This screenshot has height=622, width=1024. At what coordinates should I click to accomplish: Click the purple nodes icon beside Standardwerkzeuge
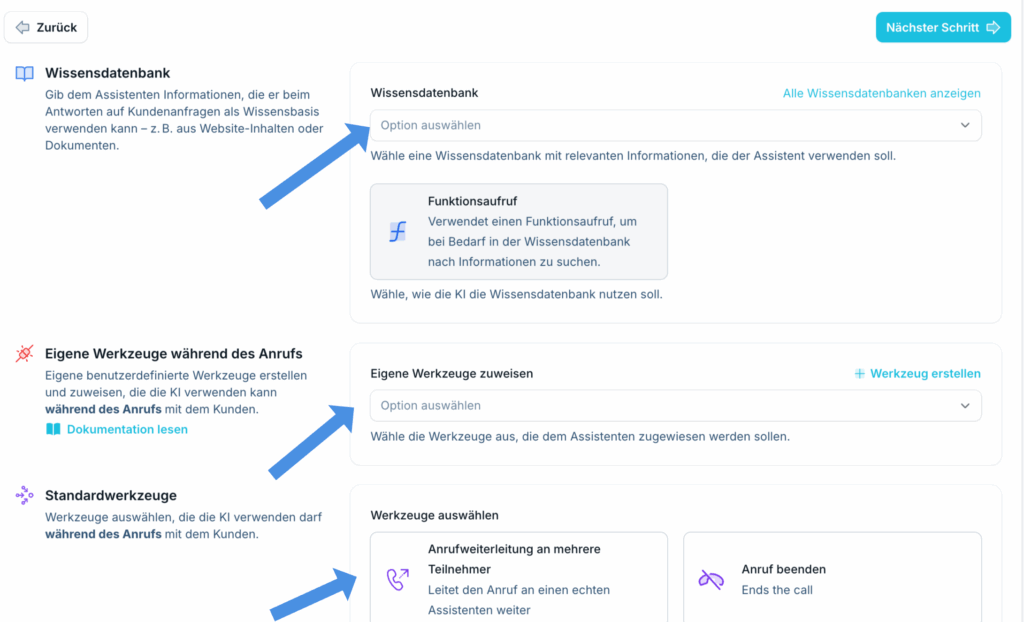click(25, 495)
